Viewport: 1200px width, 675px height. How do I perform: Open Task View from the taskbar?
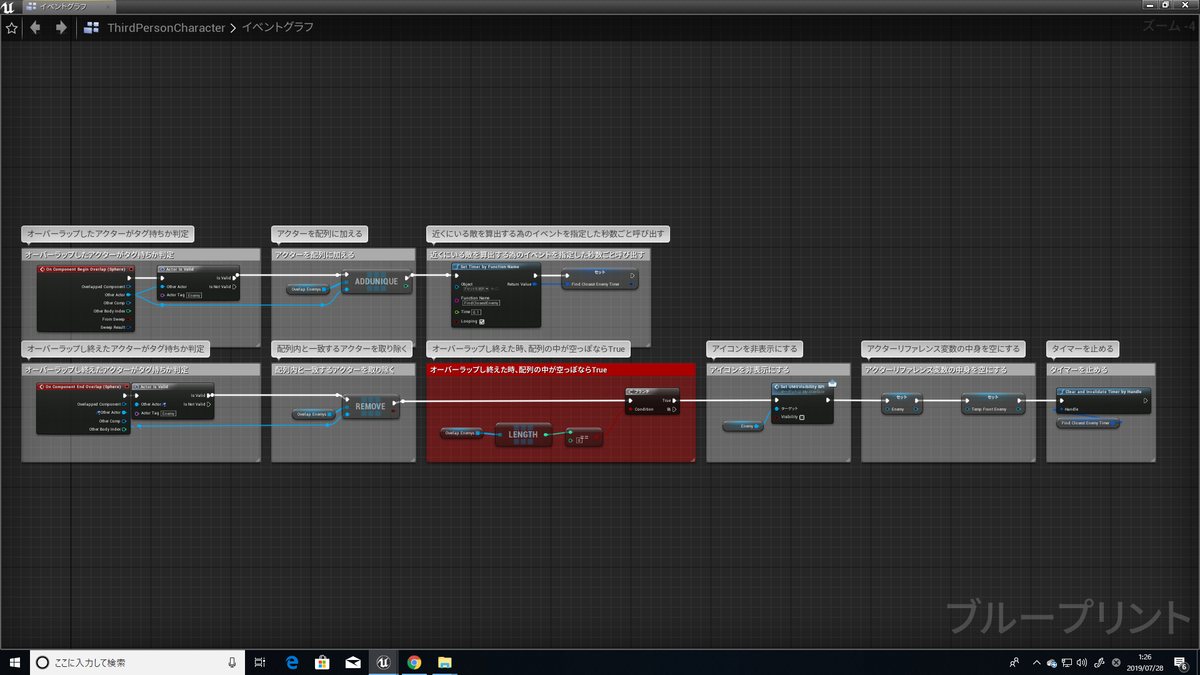click(x=259, y=662)
